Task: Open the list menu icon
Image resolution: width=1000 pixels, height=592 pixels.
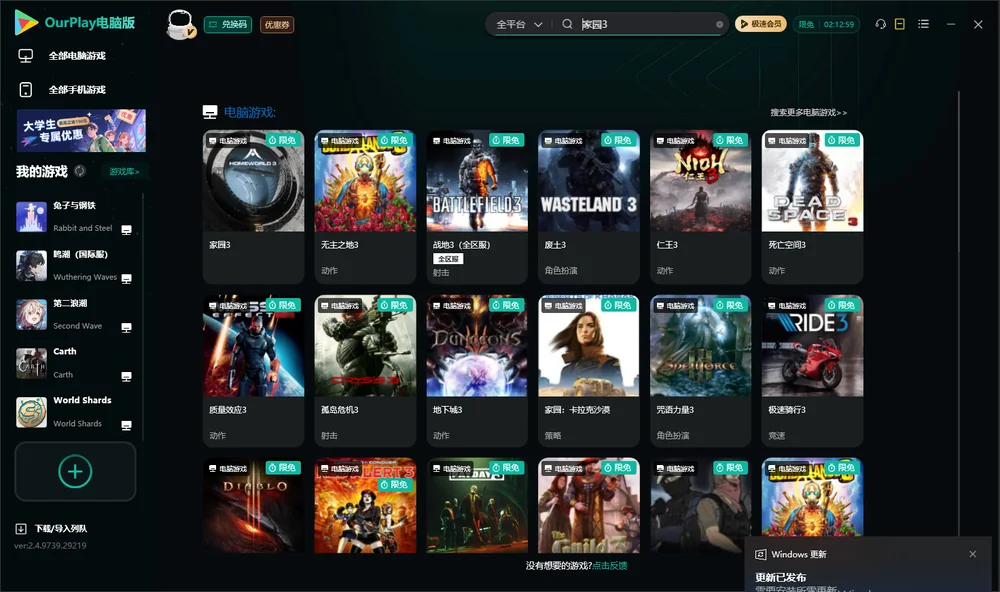Action: click(923, 24)
